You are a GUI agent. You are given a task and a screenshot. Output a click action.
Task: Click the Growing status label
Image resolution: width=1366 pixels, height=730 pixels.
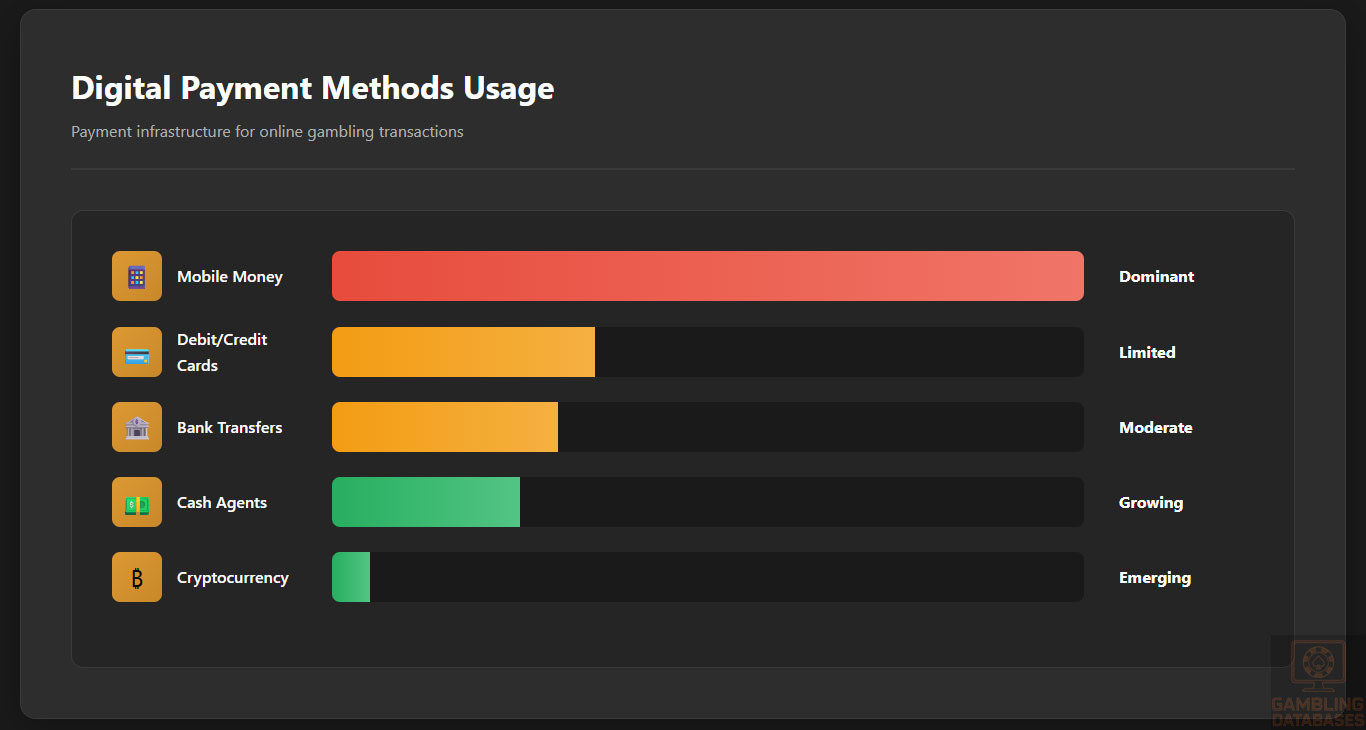pos(1150,503)
